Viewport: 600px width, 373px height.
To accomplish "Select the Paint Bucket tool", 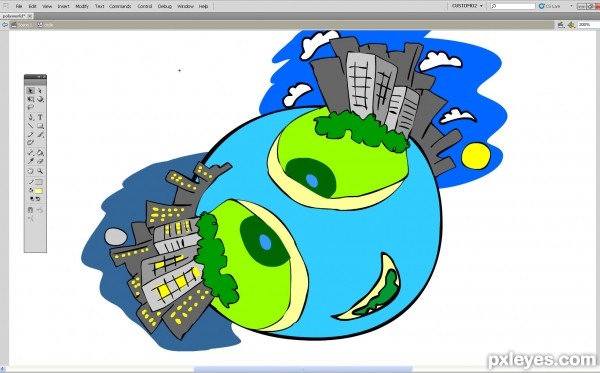I will click(40, 153).
